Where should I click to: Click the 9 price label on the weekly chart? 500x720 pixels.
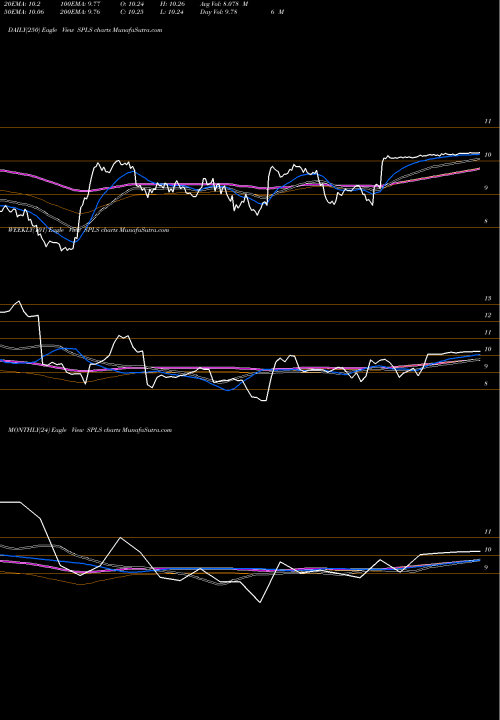coord(486,366)
